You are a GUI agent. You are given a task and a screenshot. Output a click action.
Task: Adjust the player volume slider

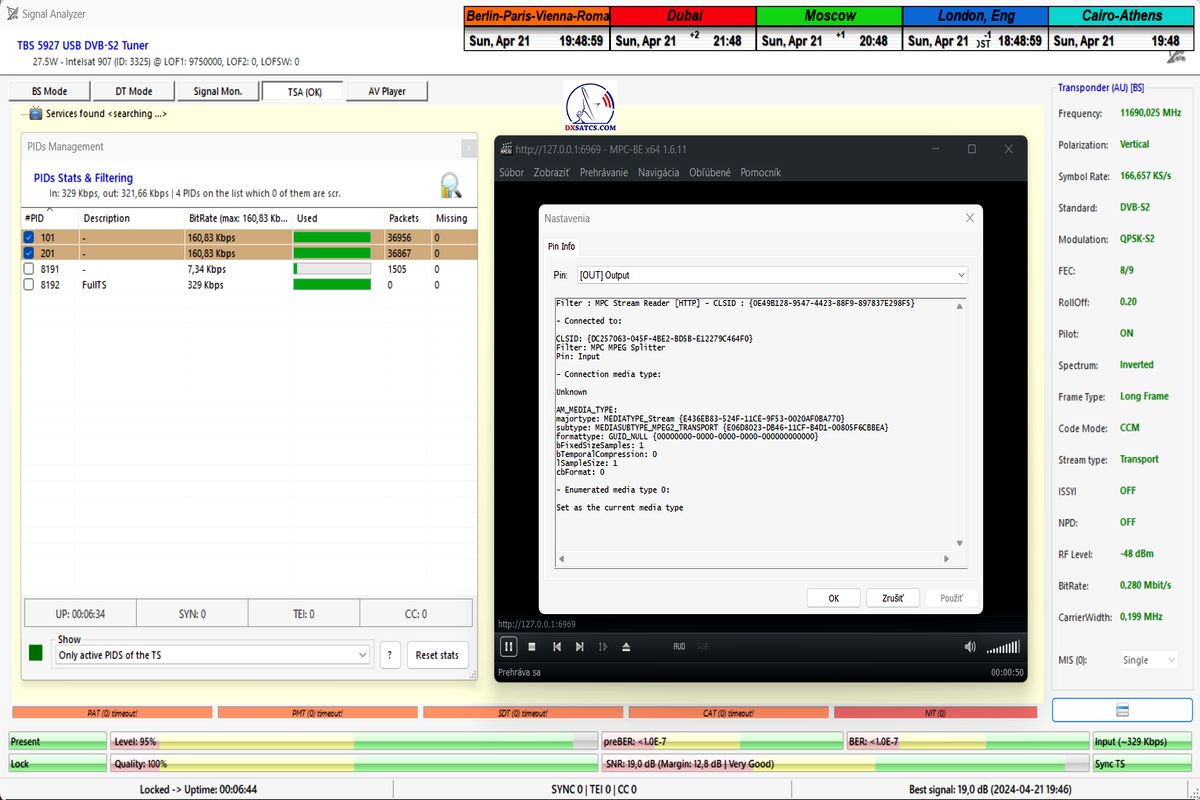point(1004,647)
